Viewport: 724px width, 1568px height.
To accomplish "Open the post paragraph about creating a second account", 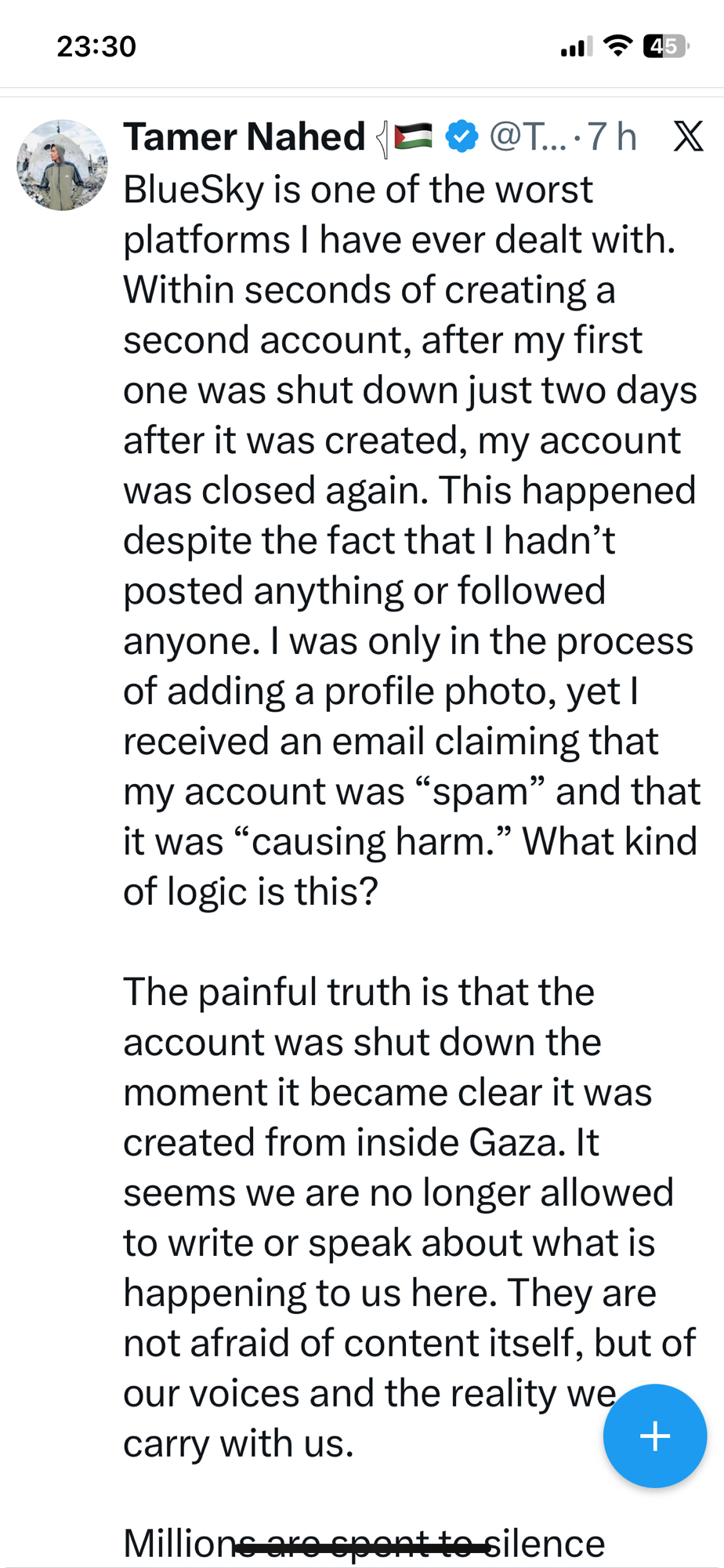I will pyautogui.click(x=407, y=541).
